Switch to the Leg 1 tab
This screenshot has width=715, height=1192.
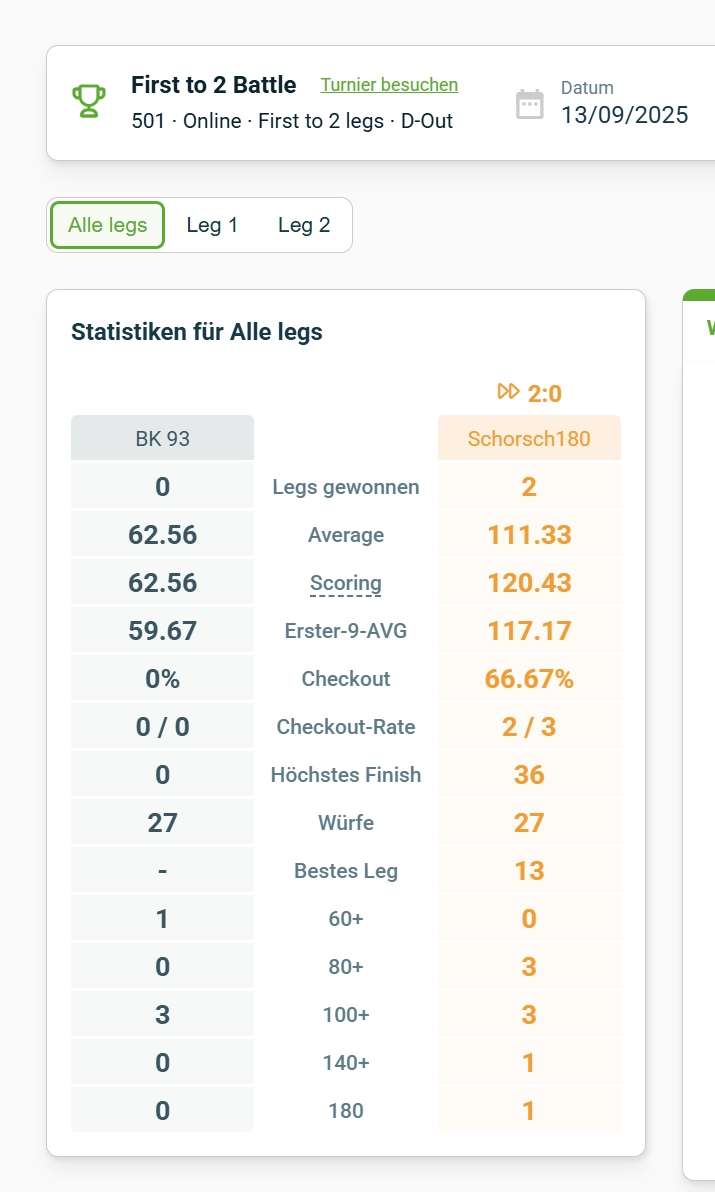pos(212,225)
